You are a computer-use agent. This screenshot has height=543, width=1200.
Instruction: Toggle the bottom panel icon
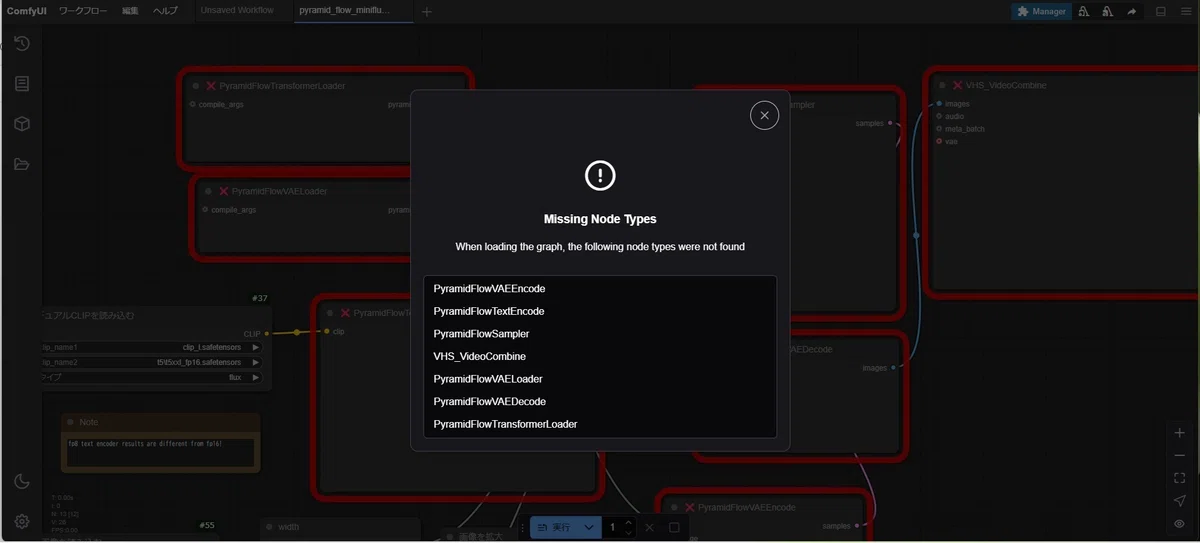click(x=1161, y=12)
